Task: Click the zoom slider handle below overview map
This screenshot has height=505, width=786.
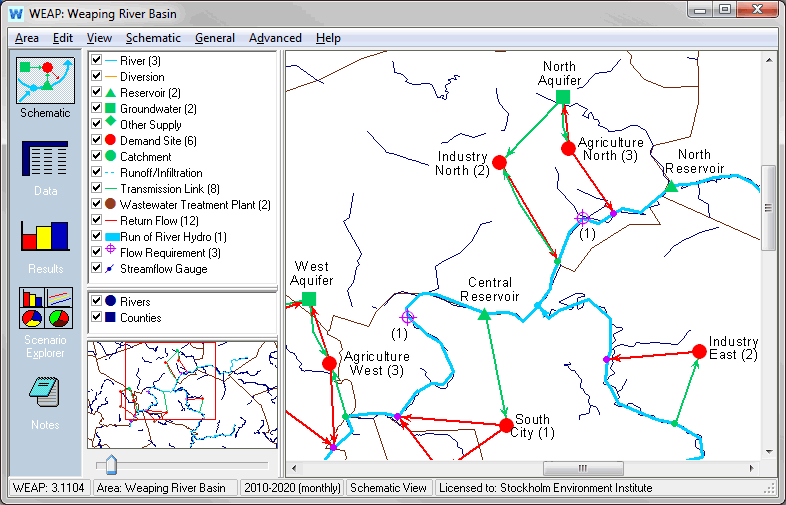Action: pos(111,464)
